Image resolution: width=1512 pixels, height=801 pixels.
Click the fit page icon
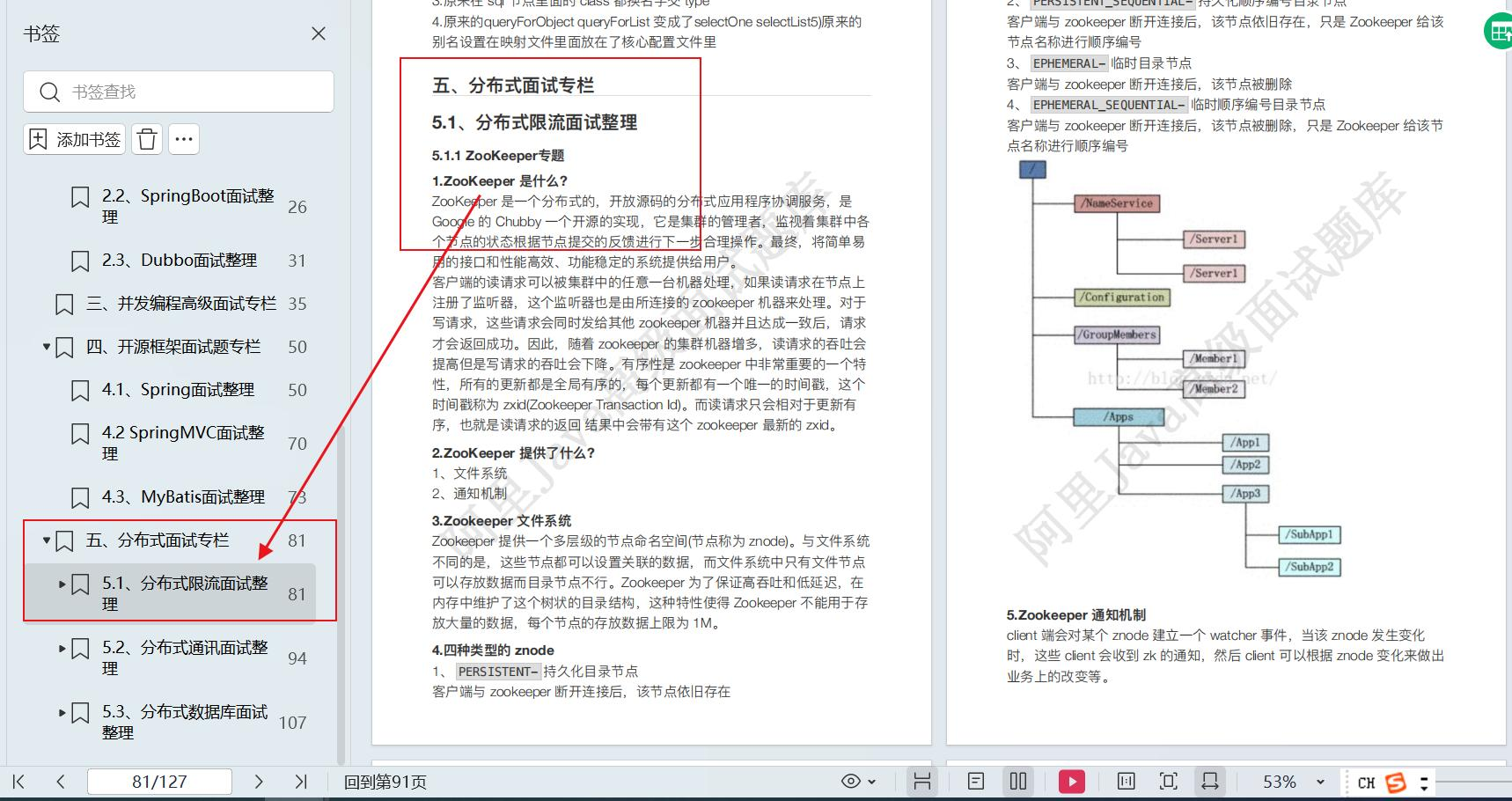[x=1168, y=782]
